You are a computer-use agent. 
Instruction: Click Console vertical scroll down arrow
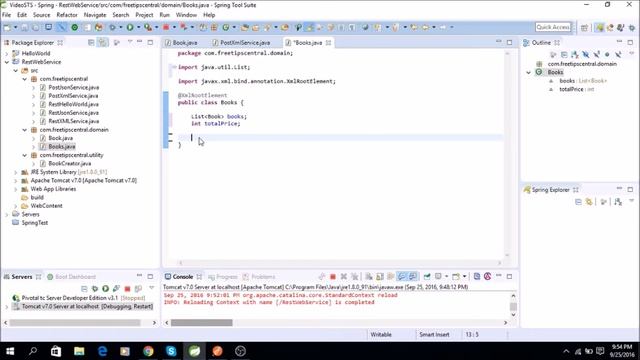513,315
